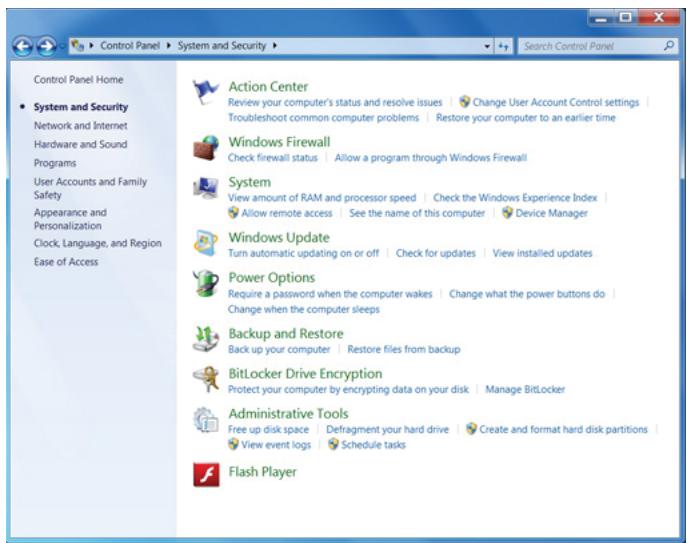Focus the Search Control Panel field
Viewport: 687px width, 543px height.
[598, 46]
